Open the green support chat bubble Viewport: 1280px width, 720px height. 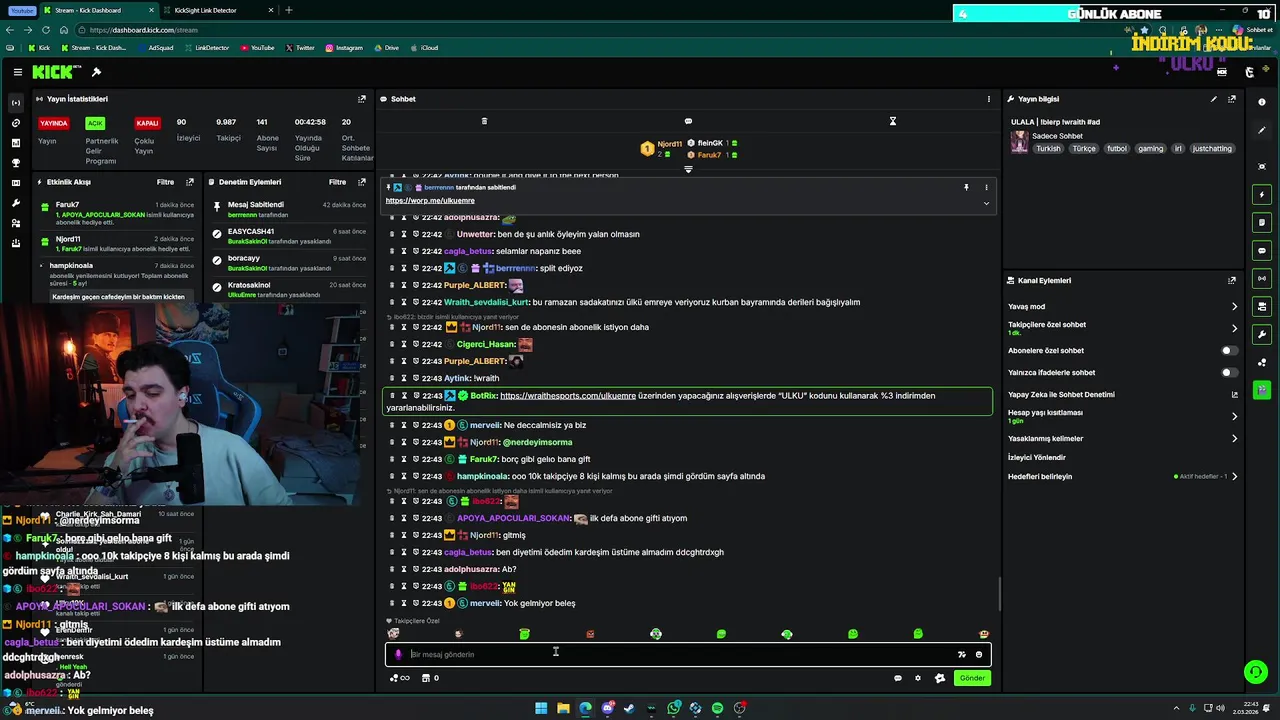(x=1255, y=671)
